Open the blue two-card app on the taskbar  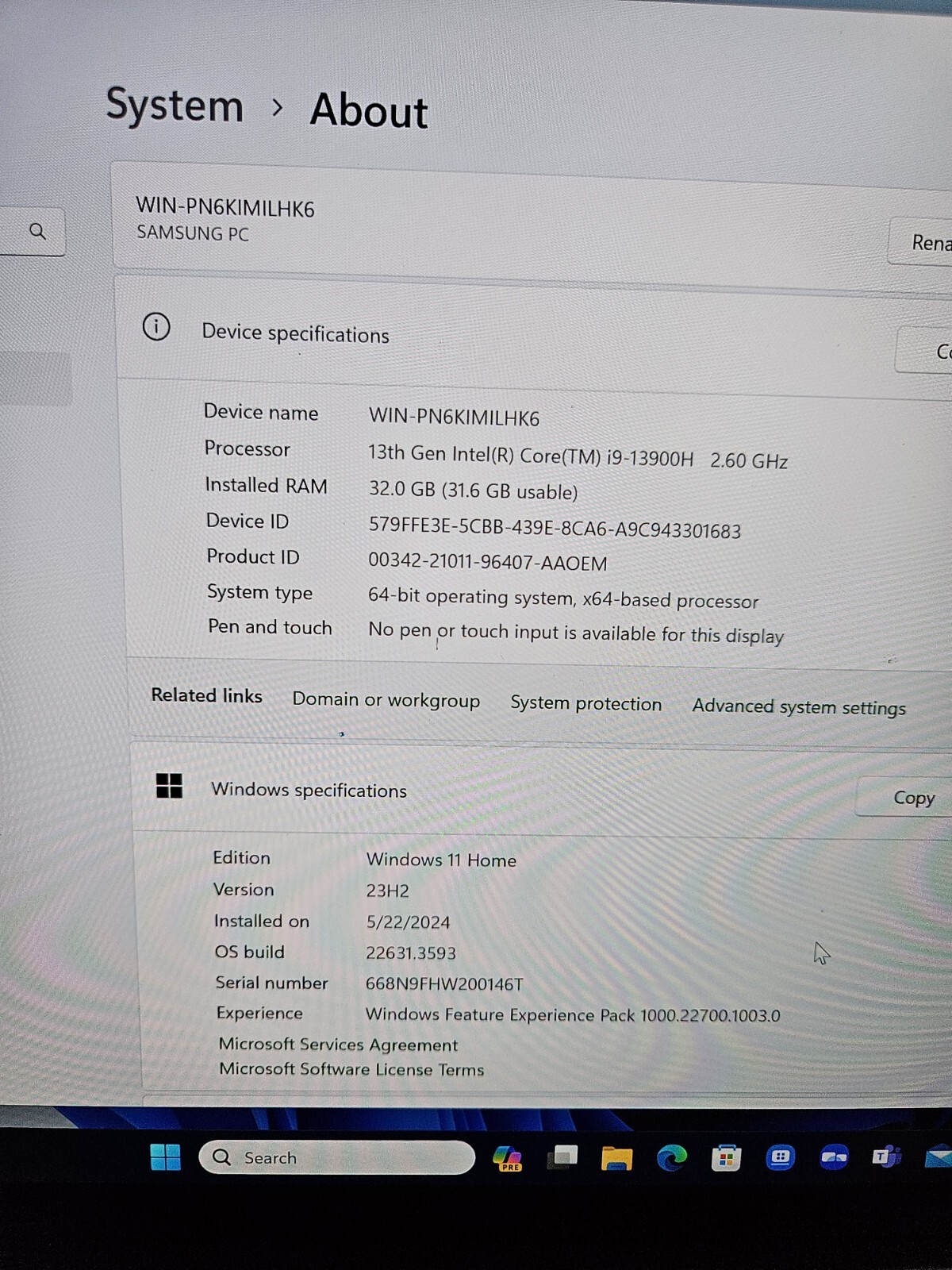coord(834,1158)
